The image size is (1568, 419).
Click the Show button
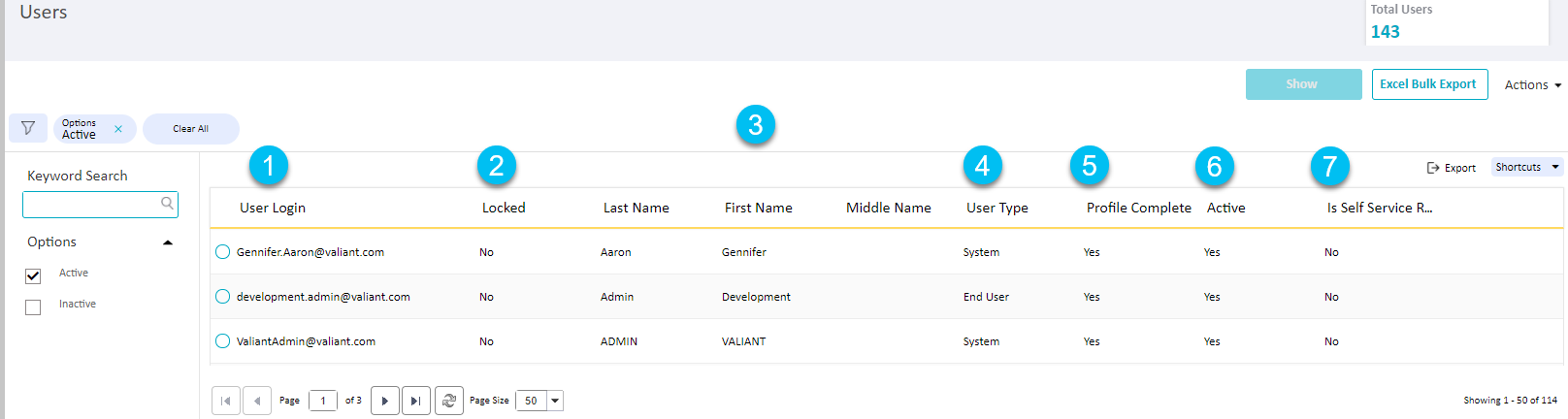click(x=1303, y=84)
